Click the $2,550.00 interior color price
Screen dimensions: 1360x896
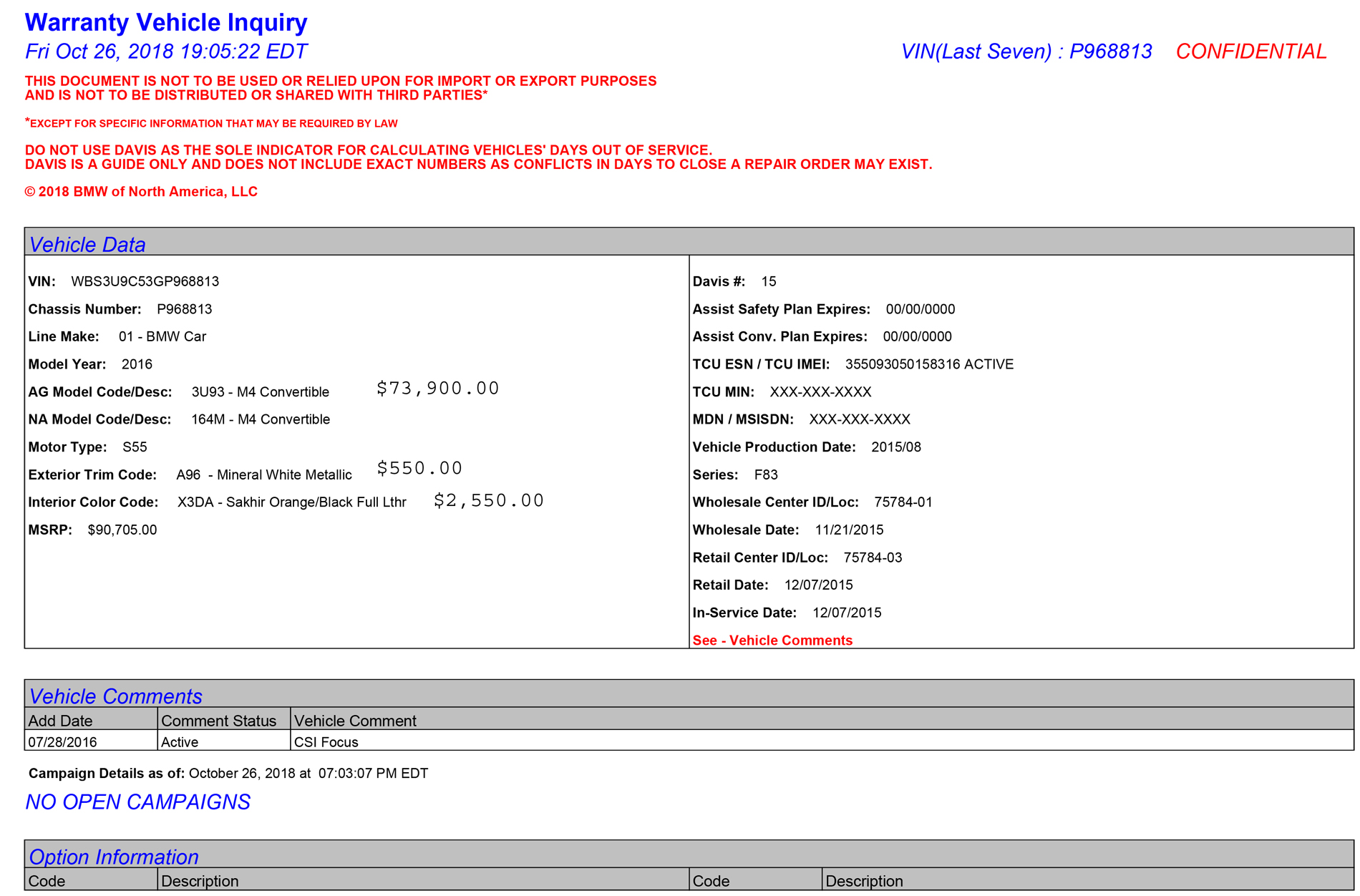click(x=489, y=501)
